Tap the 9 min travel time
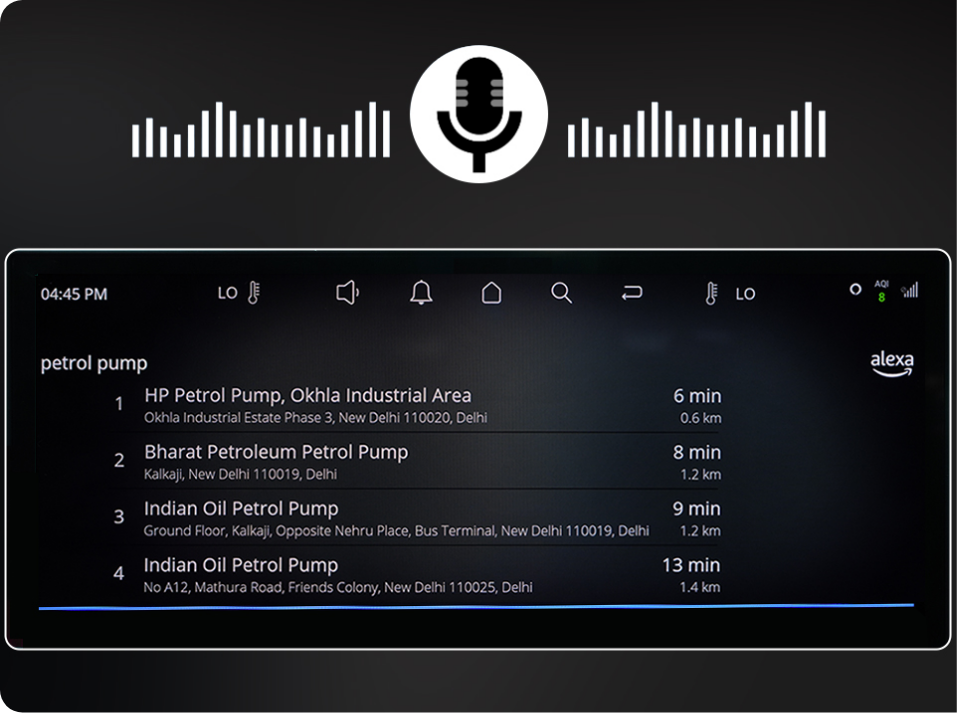 click(x=696, y=509)
